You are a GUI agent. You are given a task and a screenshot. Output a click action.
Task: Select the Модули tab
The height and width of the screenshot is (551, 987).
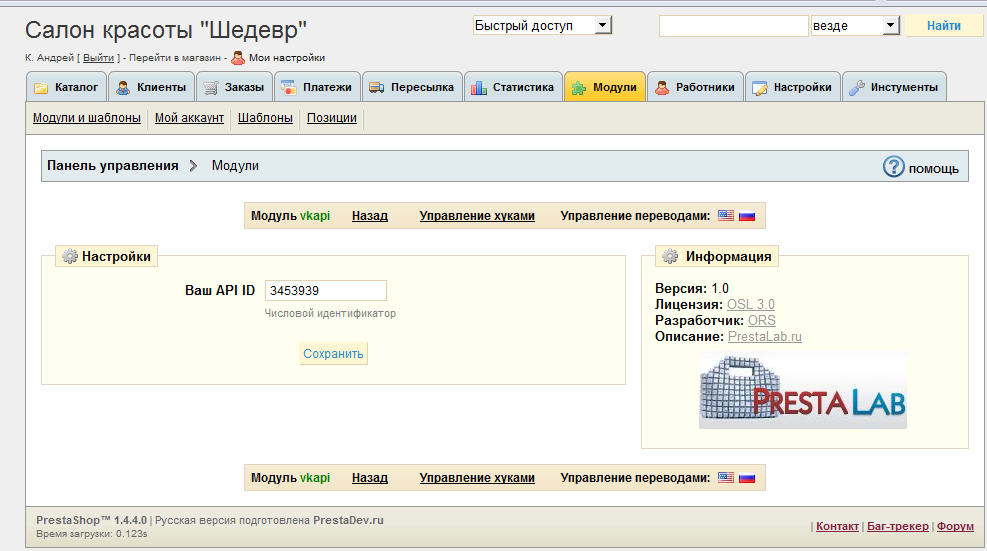(605, 87)
